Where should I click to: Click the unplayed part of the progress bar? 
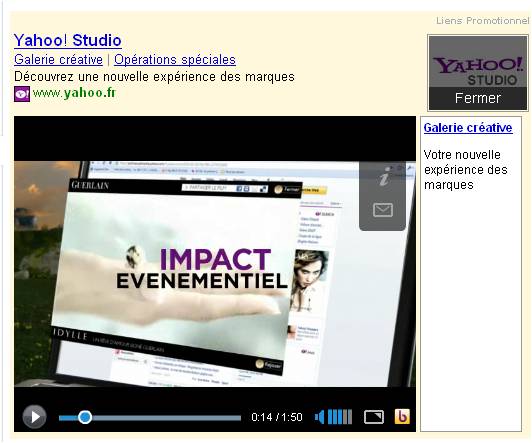coord(166,418)
